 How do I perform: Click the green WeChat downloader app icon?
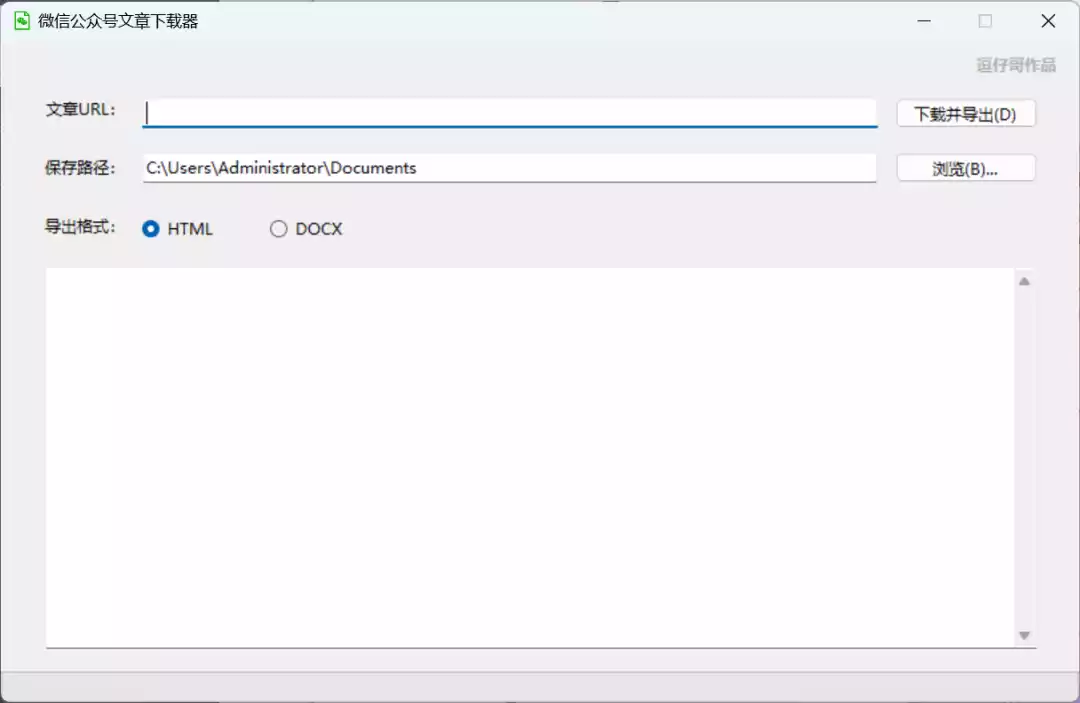[22, 21]
